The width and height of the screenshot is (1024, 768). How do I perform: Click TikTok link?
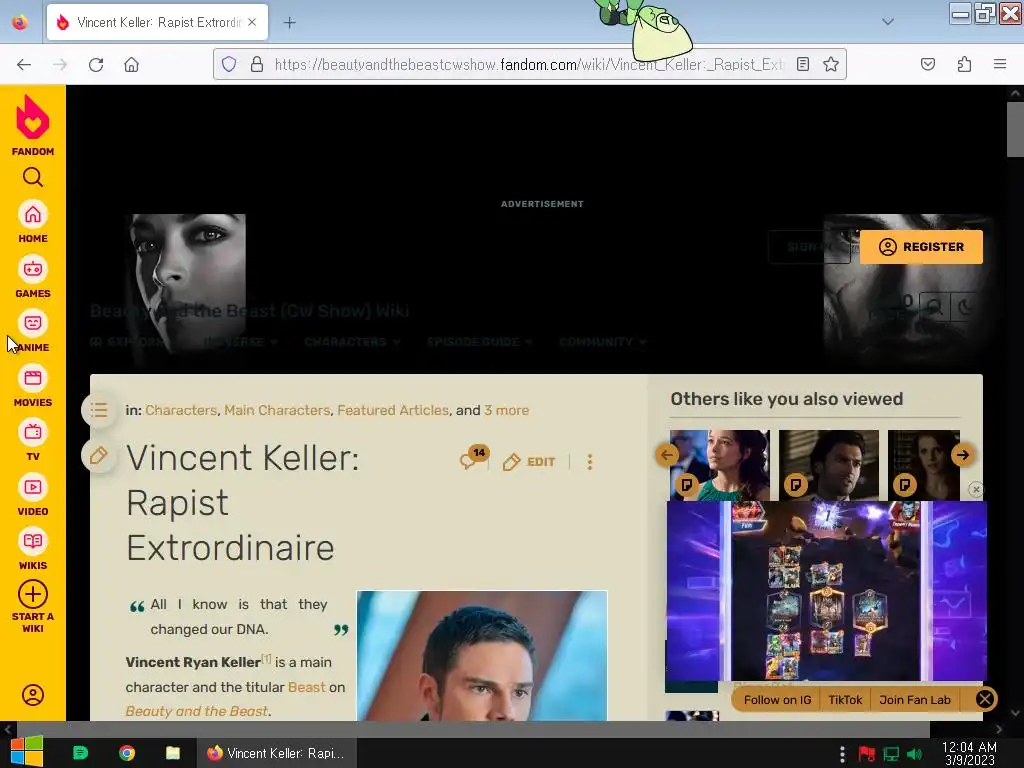click(845, 699)
